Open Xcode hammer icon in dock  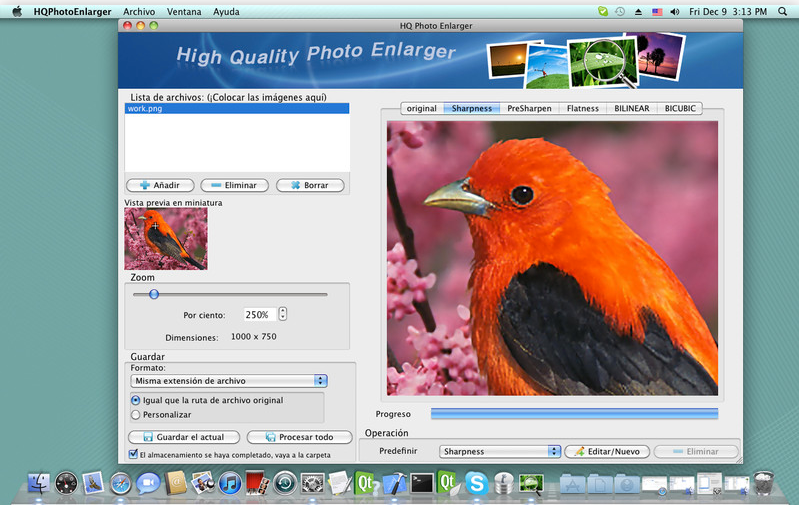[x=394, y=483]
